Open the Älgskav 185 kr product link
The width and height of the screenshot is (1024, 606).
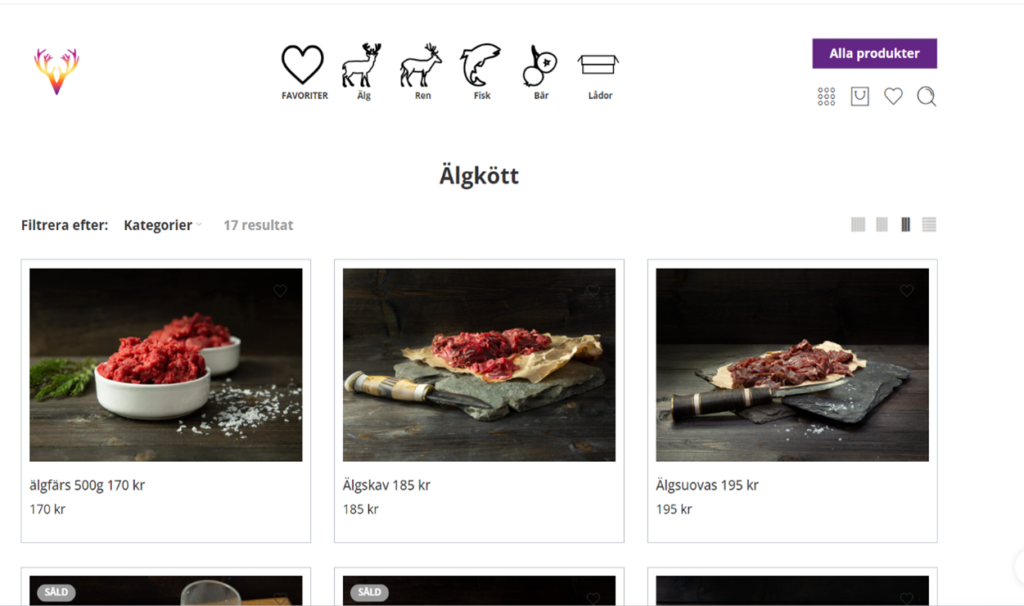click(x=387, y=485)
